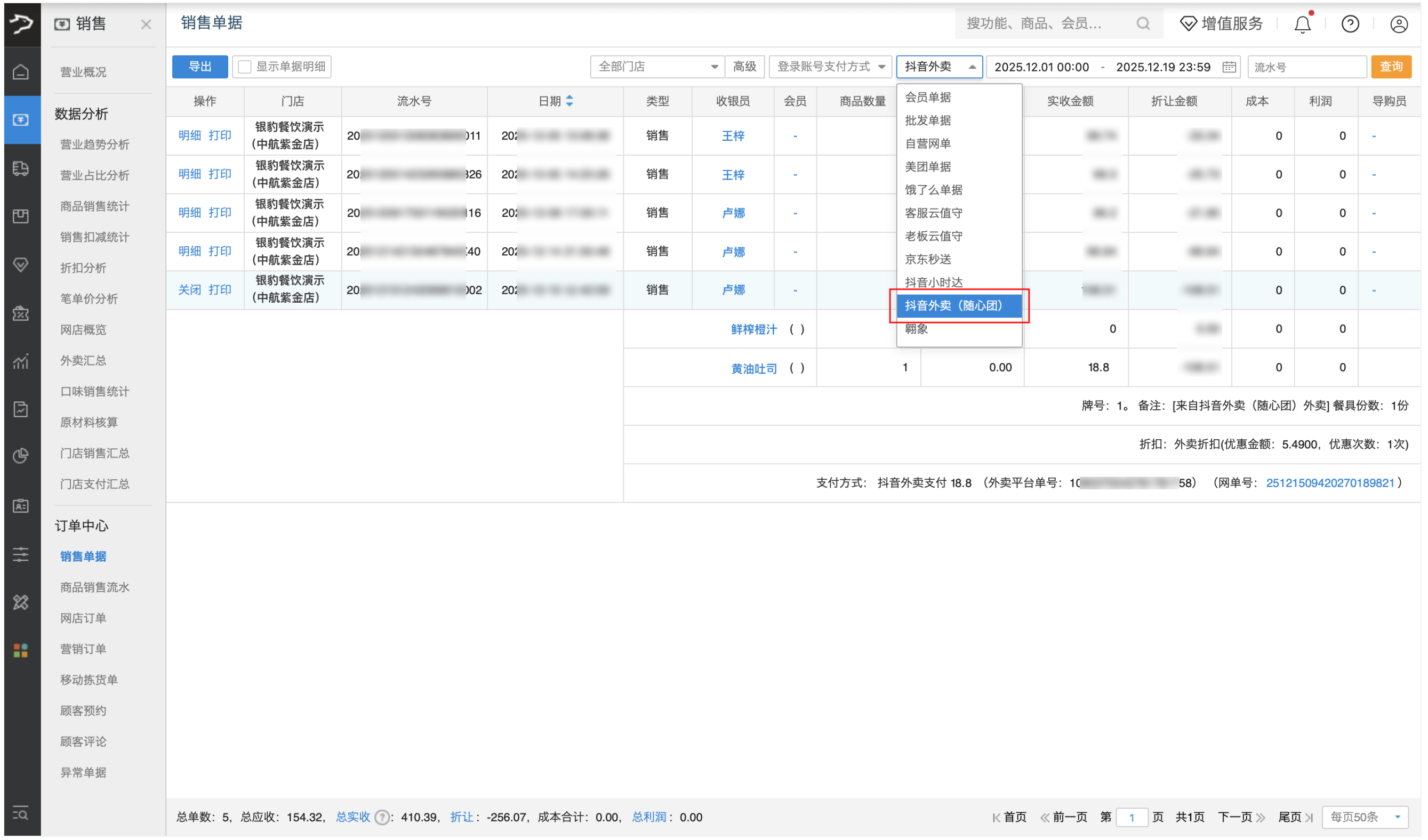Click the orange 查询 query button
The height and width of the screenshot is (840, 1428).
pos(1392,66)
